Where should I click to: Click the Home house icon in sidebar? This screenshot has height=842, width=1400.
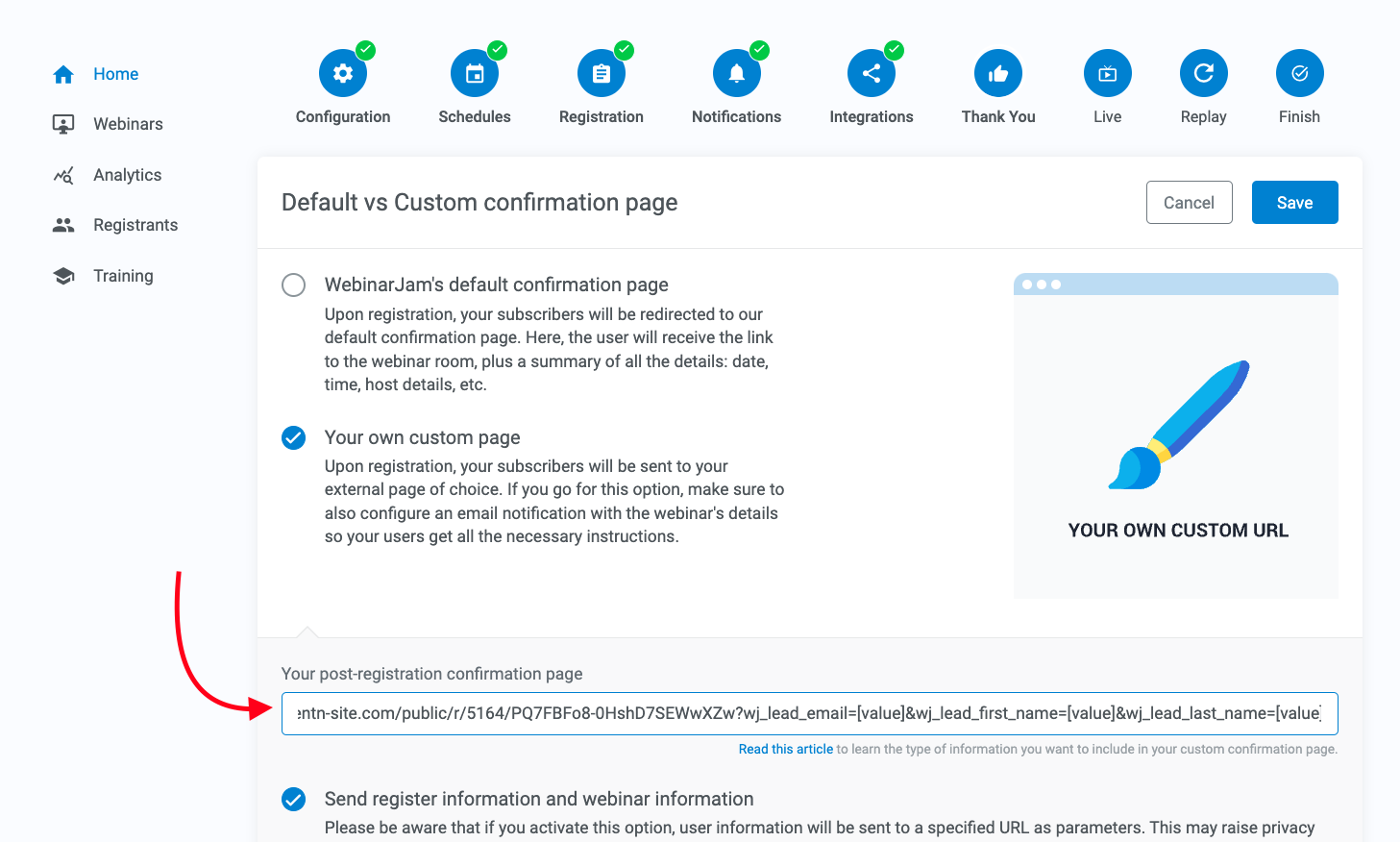pos(63,74)
